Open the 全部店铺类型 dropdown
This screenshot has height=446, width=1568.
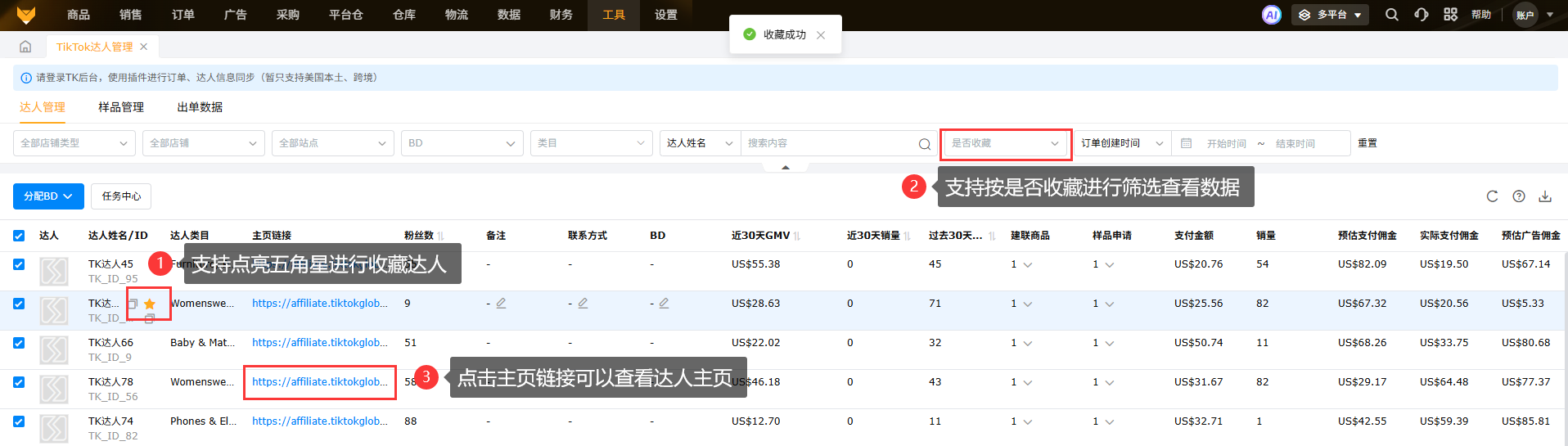pos(74,143)
